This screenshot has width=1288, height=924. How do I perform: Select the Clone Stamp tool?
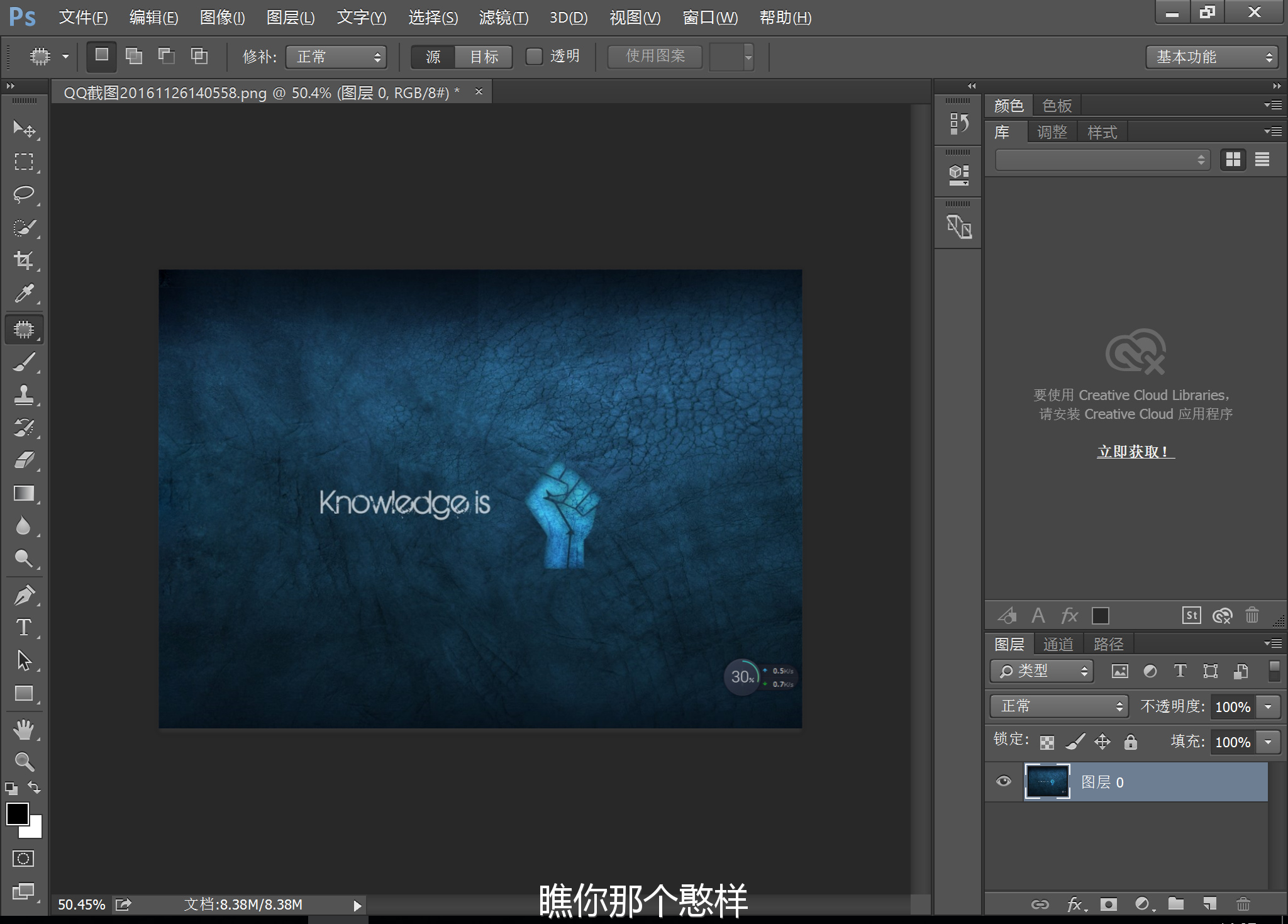pyautogui.click(x=24, y=394)
